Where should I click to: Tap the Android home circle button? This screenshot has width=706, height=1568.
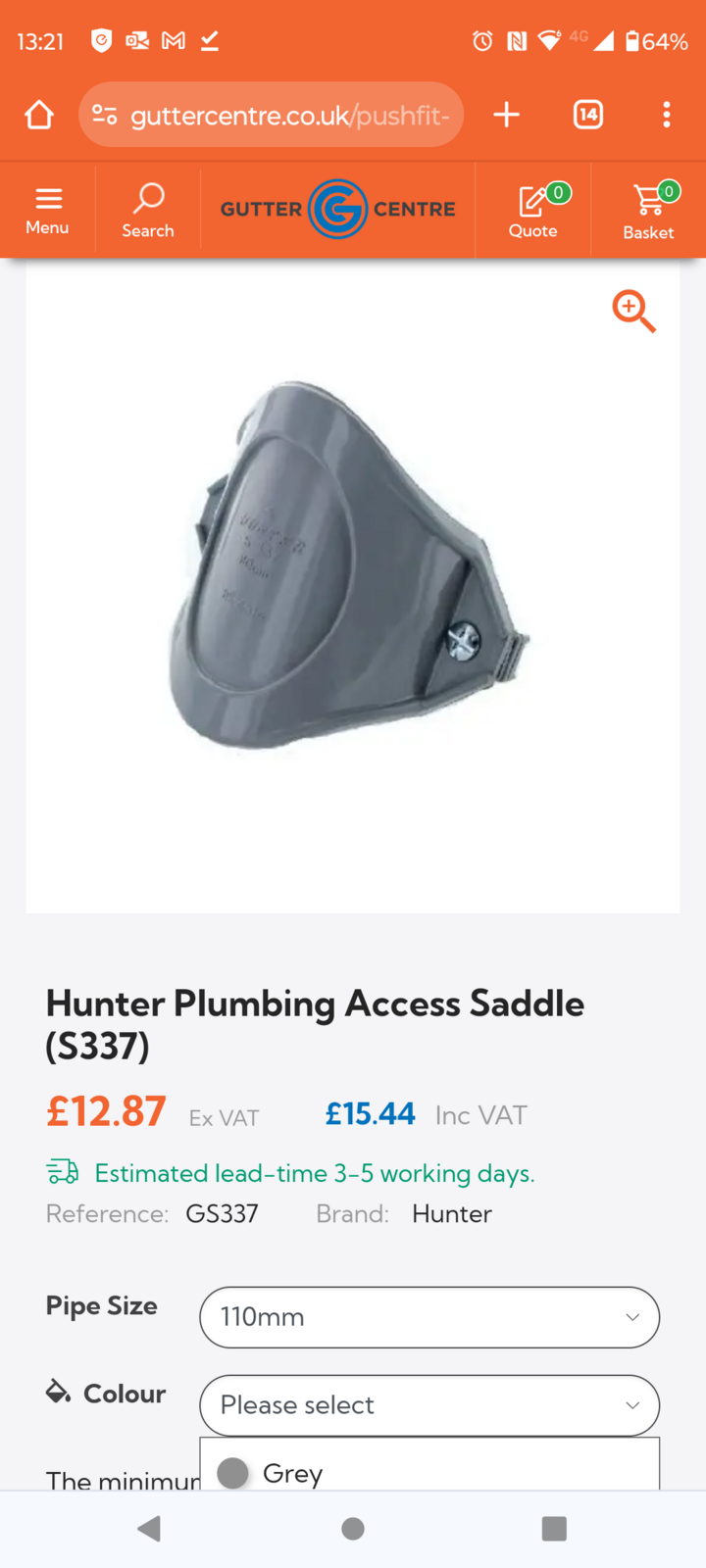point(353,1529)
